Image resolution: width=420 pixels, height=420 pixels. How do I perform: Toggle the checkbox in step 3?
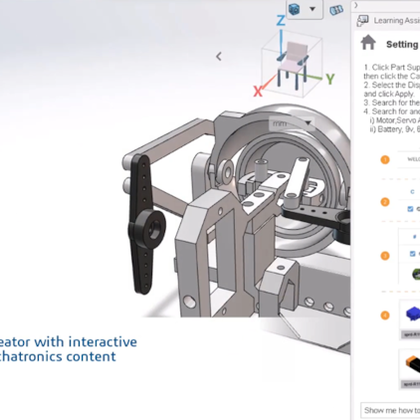click(x=412, y=254)
